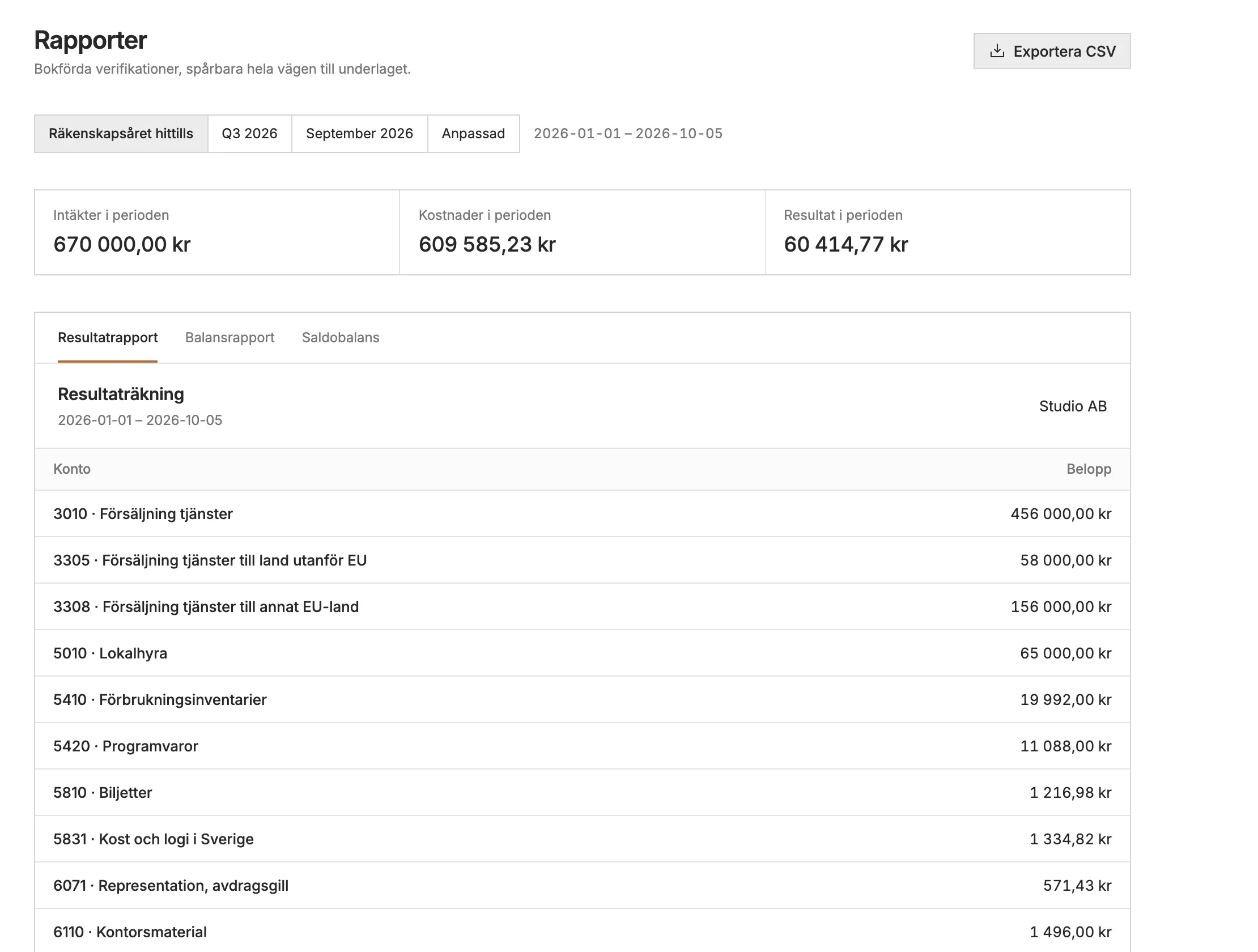Select row 3305 · Försäljning tjänster till land utanför EU
Screen dimensions: 1258x952
[x=583, y=560]
